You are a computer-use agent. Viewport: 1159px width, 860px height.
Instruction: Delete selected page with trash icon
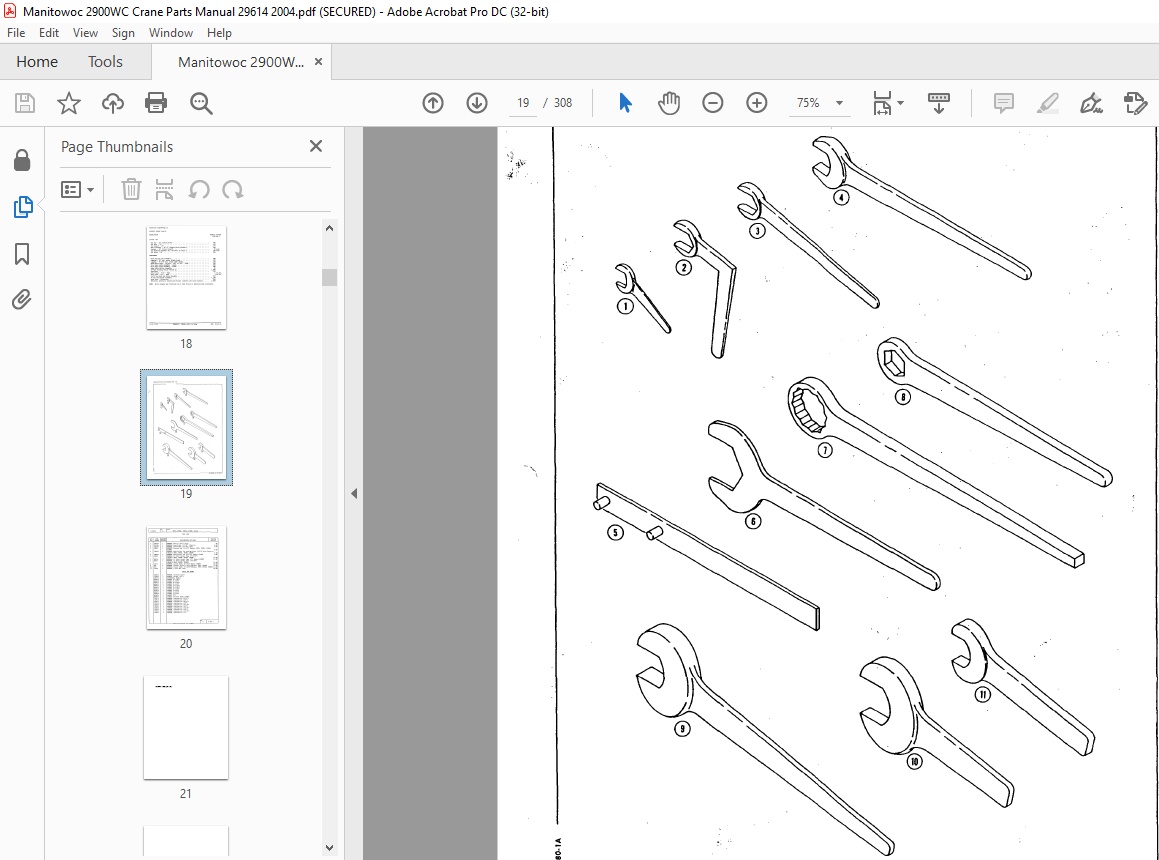point(131,189)
